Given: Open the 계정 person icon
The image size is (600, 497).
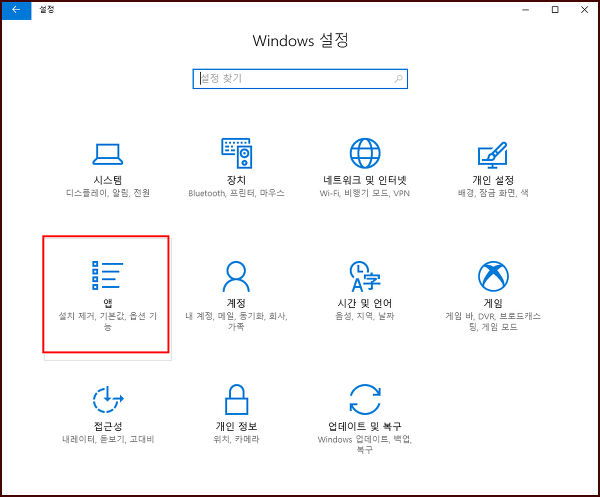Looking at the screenshot, I should 236,276.
